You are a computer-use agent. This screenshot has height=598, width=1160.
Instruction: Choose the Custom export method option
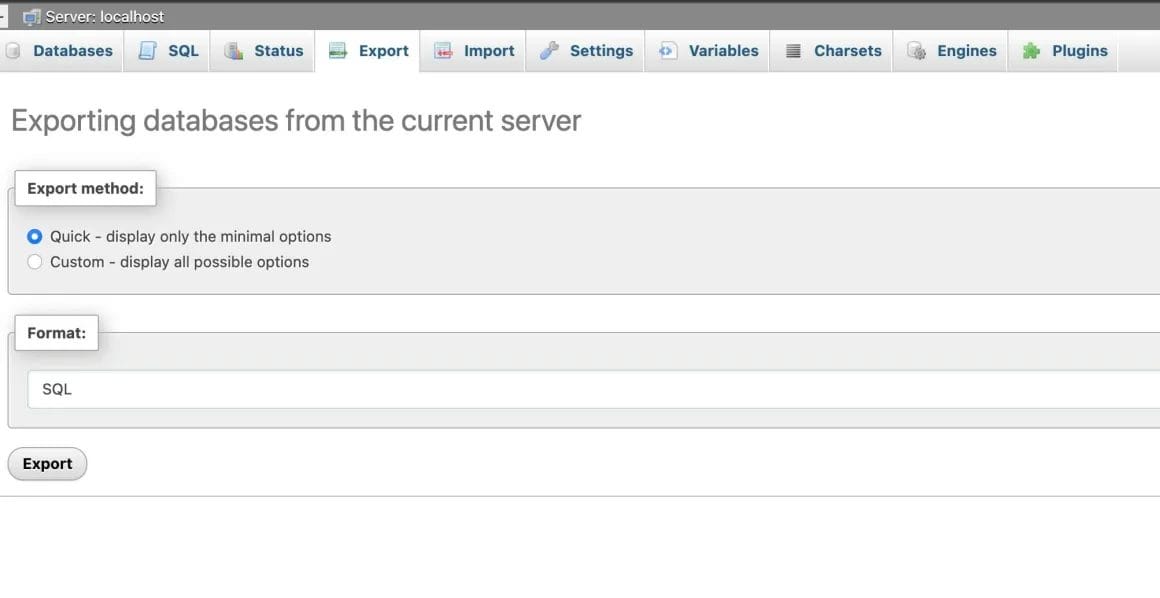(34, 261)
